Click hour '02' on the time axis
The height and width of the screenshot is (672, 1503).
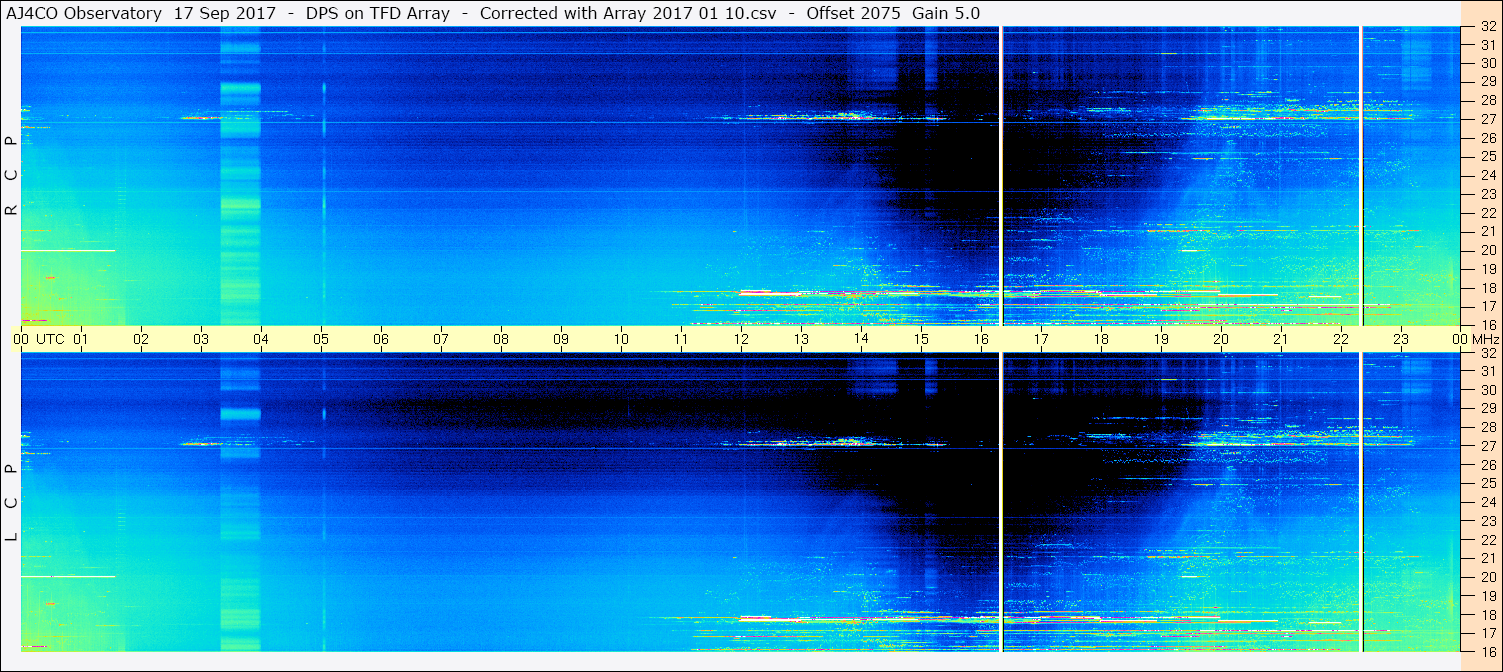141,339
